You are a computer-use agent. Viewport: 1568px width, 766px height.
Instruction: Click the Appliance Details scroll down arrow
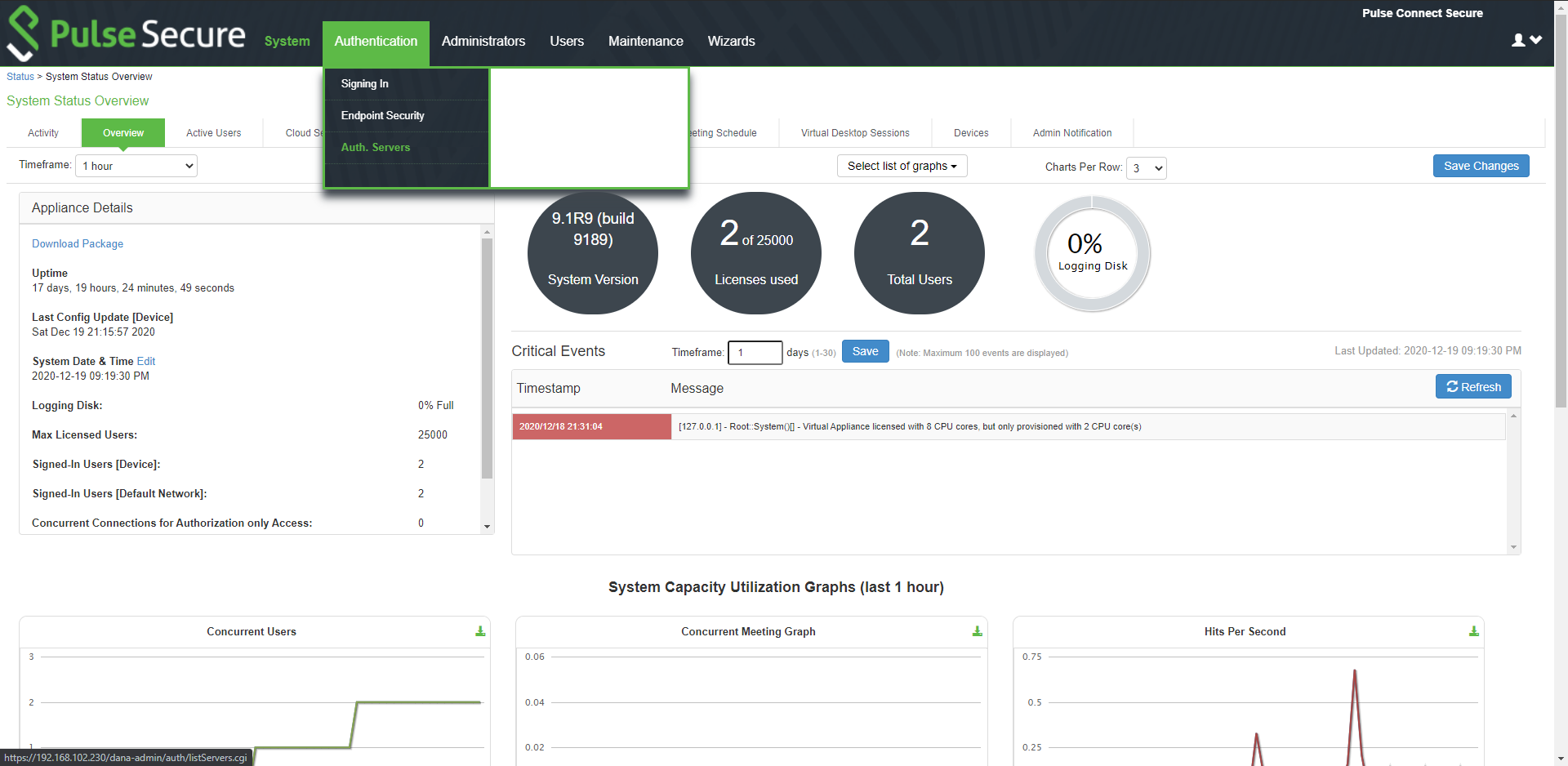coord(487,527)
